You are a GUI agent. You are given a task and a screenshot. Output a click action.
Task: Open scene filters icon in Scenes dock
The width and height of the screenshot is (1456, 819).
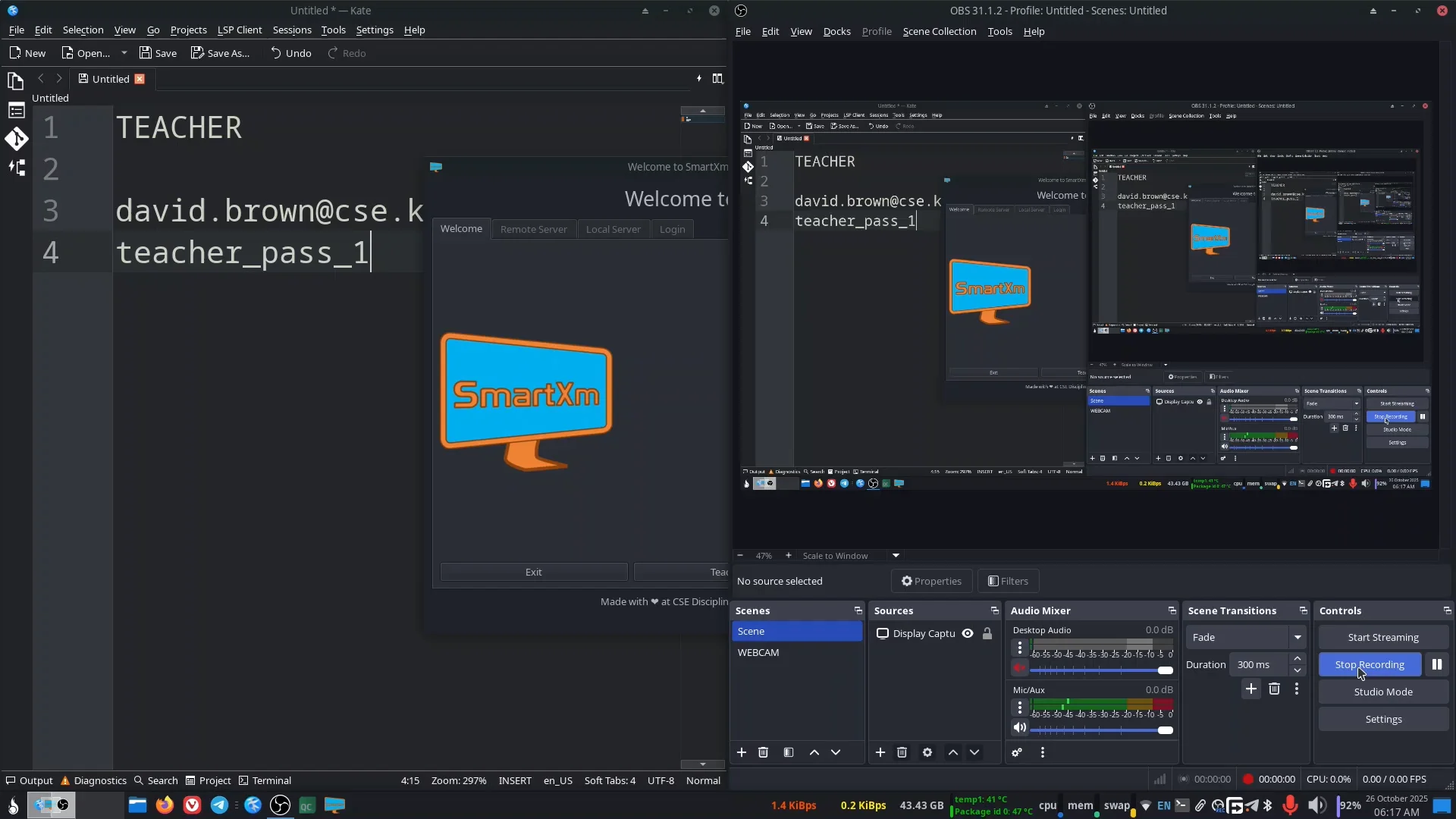pos(789,752)
